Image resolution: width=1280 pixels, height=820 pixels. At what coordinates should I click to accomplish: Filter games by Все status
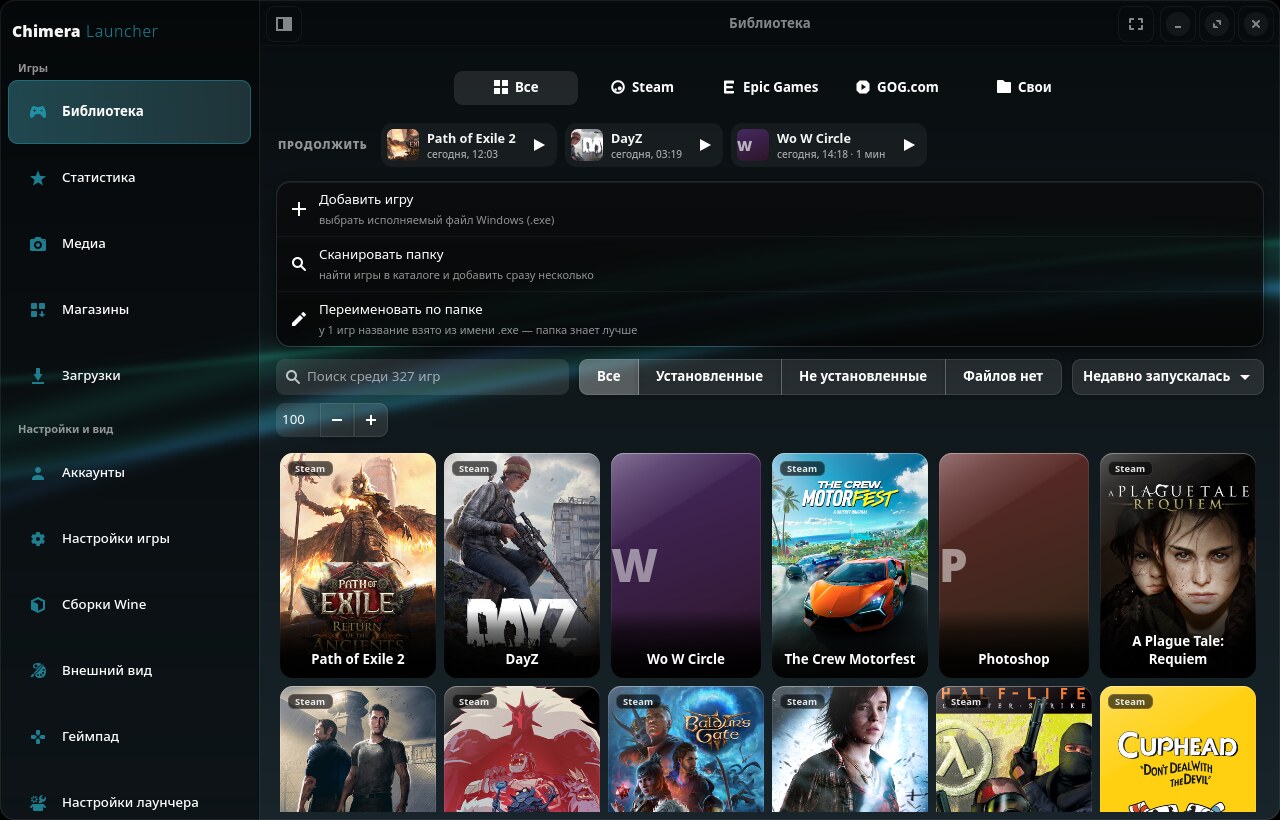click(608, 377)
